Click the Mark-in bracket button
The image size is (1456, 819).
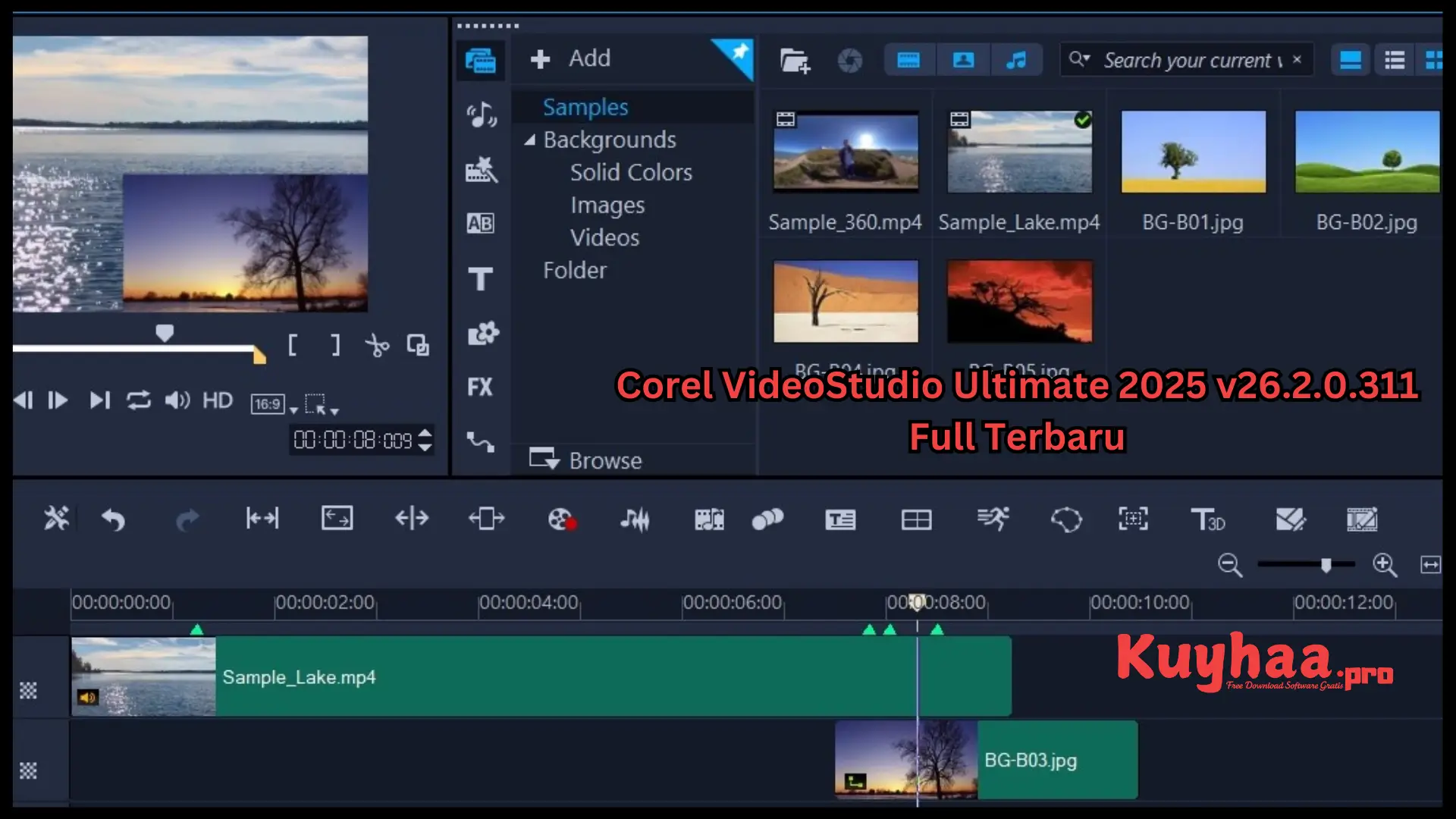pyautogui.click(x=293, y=346)
